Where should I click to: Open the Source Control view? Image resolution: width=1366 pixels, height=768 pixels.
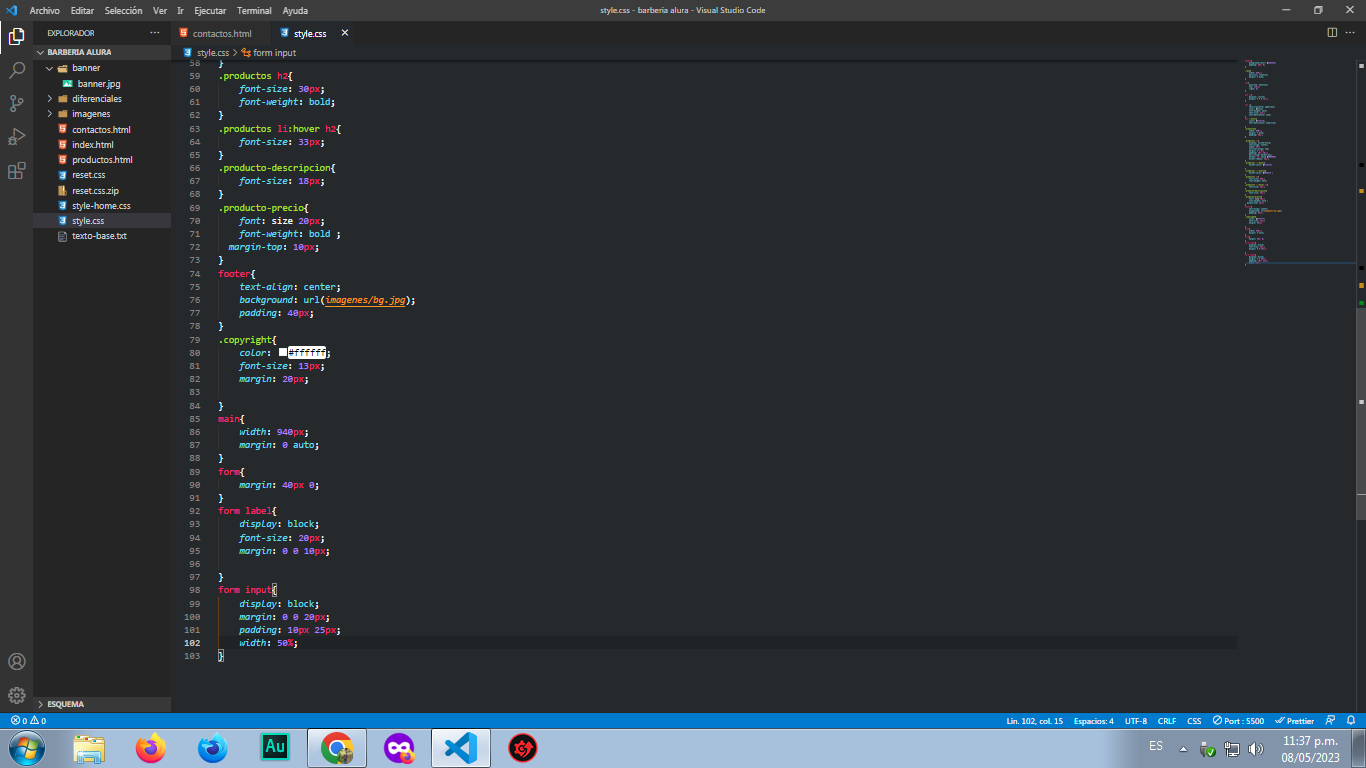(16, 103)
